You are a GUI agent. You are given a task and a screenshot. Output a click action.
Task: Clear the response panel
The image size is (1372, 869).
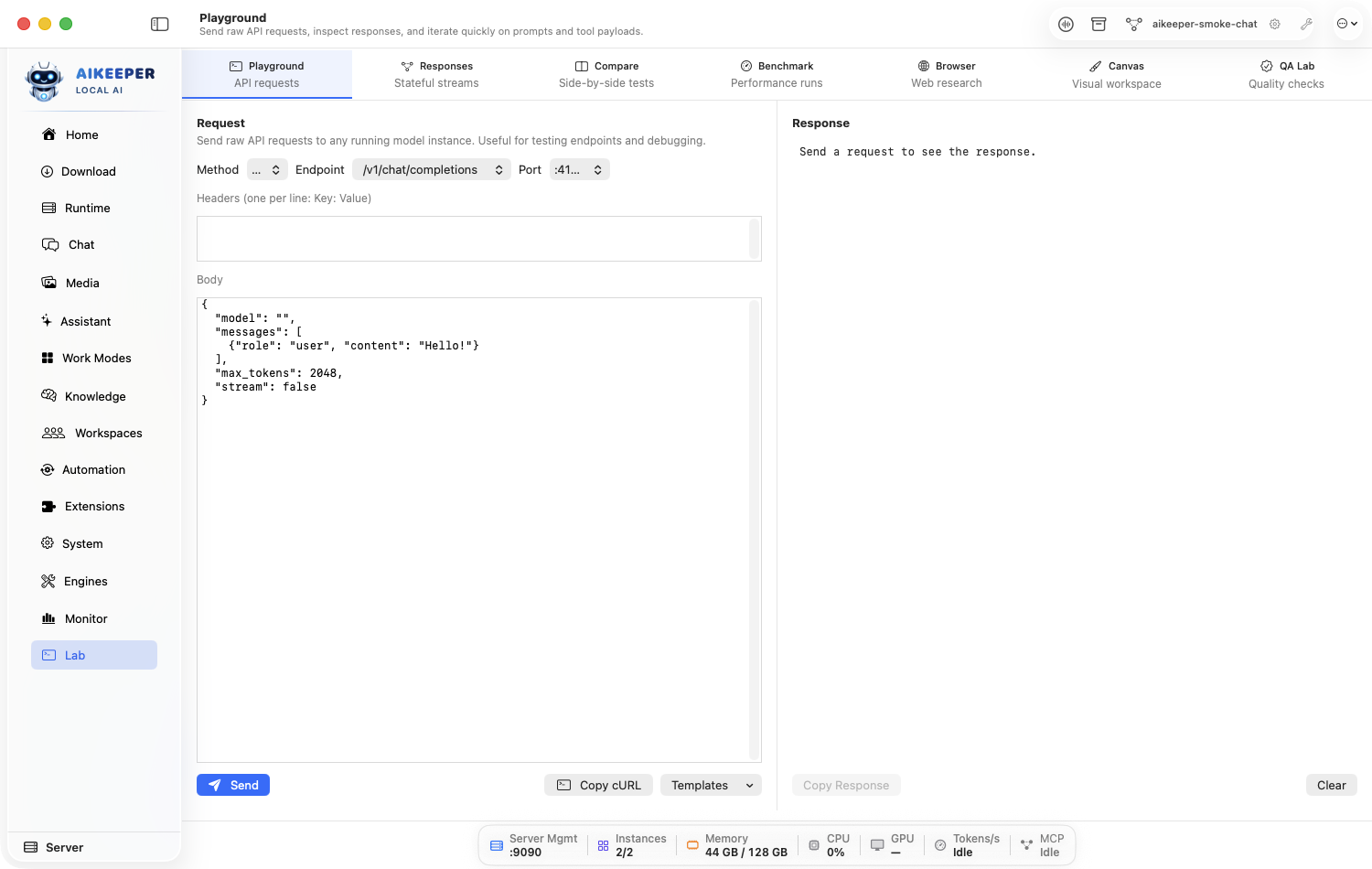[1332, 785]
